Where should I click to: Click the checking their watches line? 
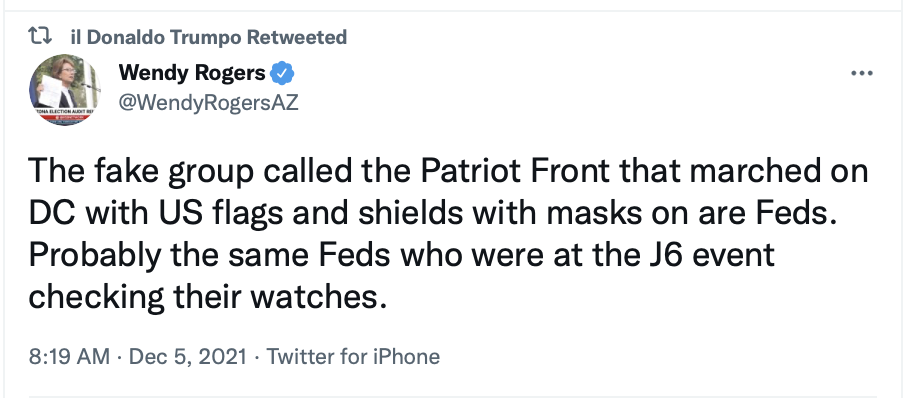coord(207,299)
